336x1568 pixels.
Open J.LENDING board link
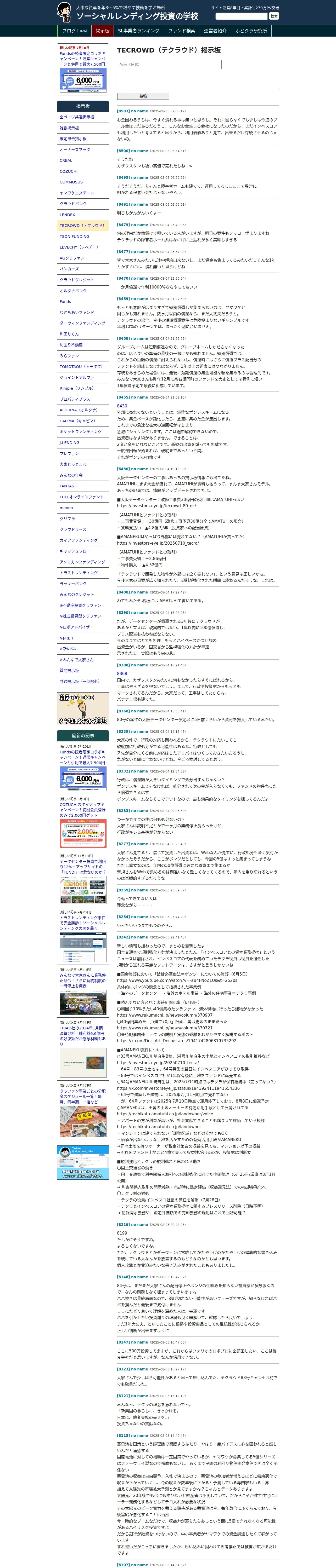click(83, 442)
